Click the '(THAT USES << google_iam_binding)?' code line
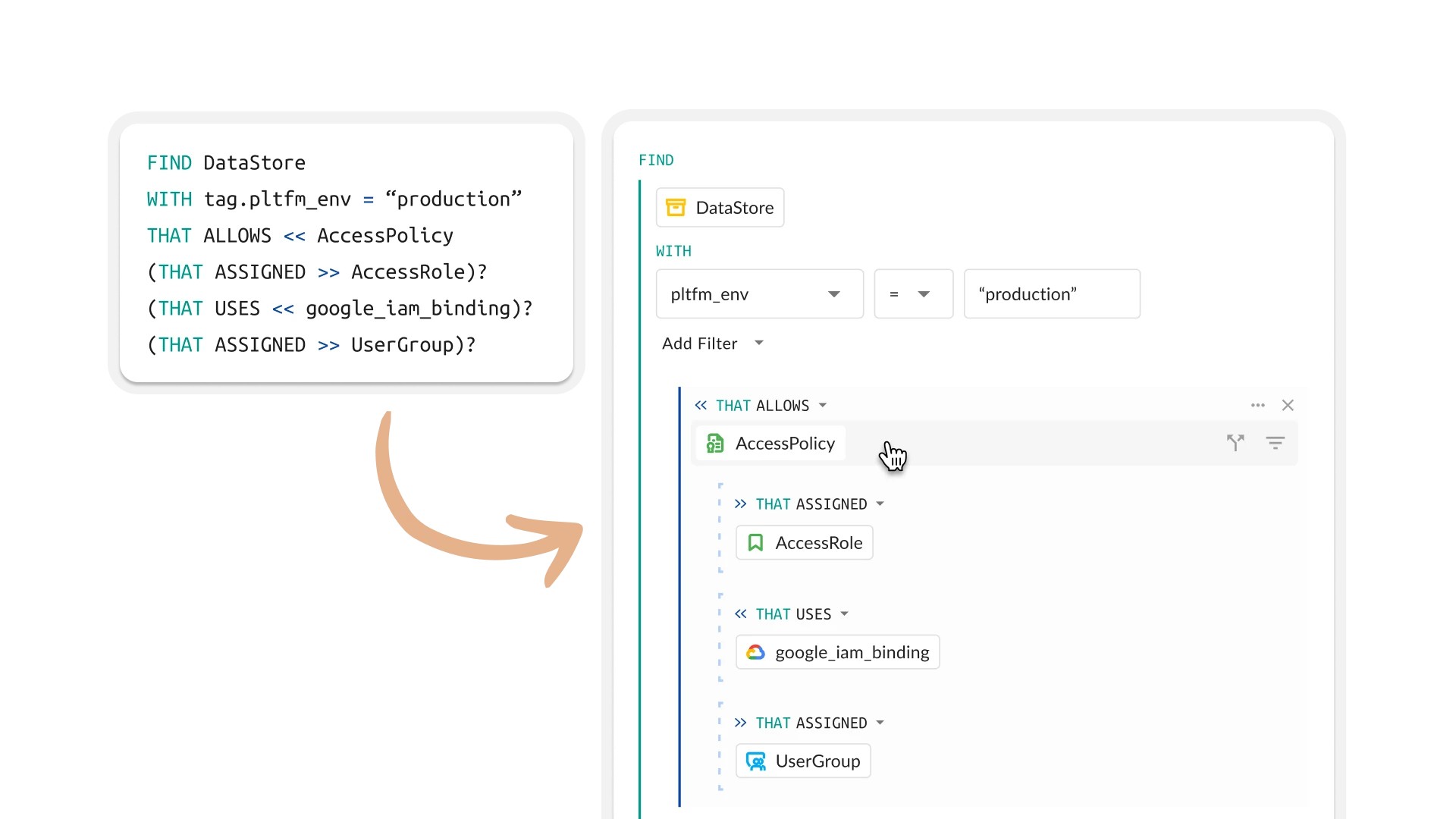1456x819 pixels. [340, 309]
